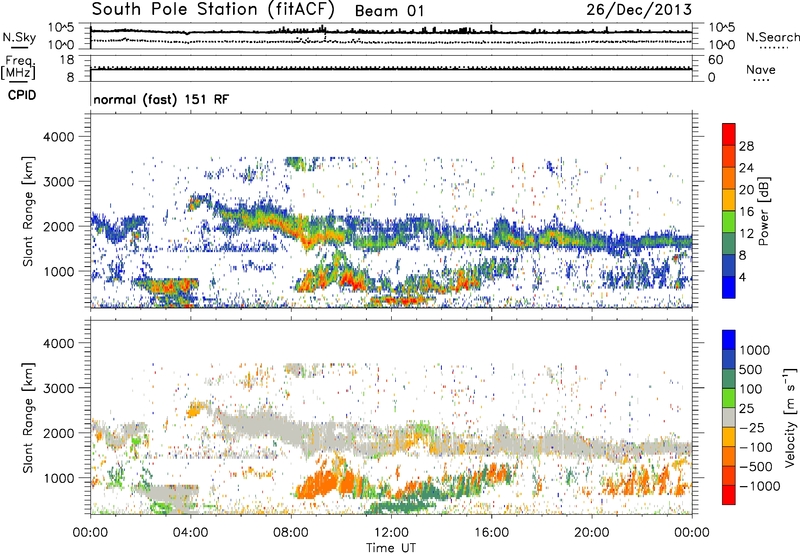Click the Power [dB] color bar title
The height and width of the screenshot is (554, 800).
pos(764,211)
